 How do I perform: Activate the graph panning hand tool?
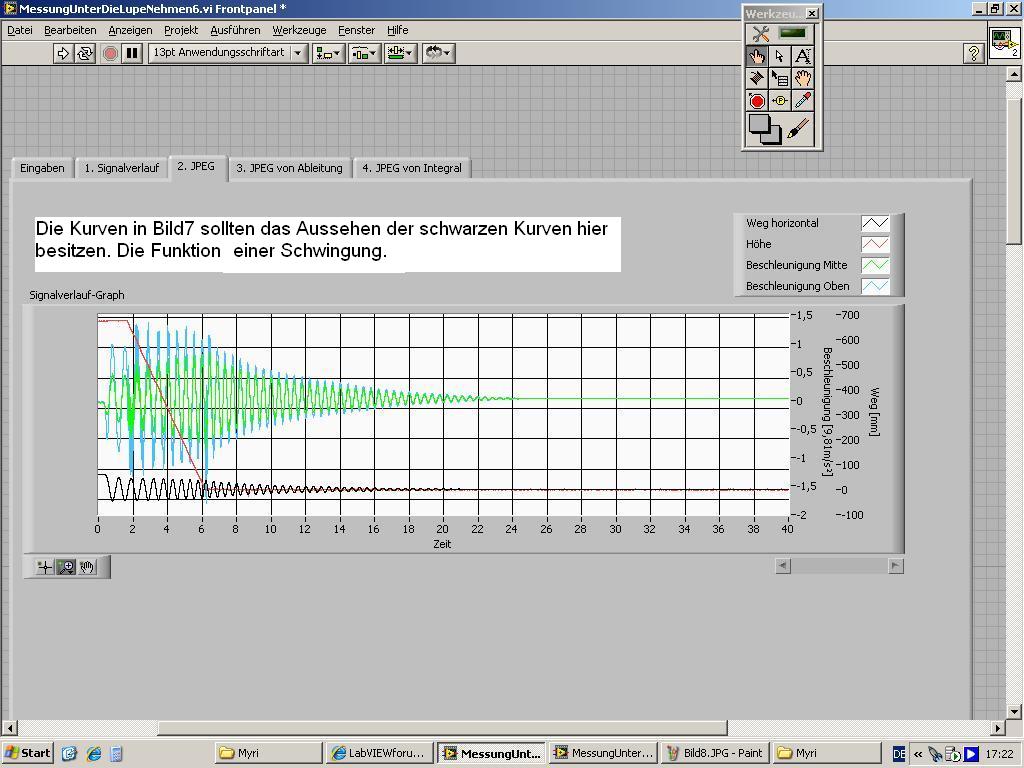88,567
